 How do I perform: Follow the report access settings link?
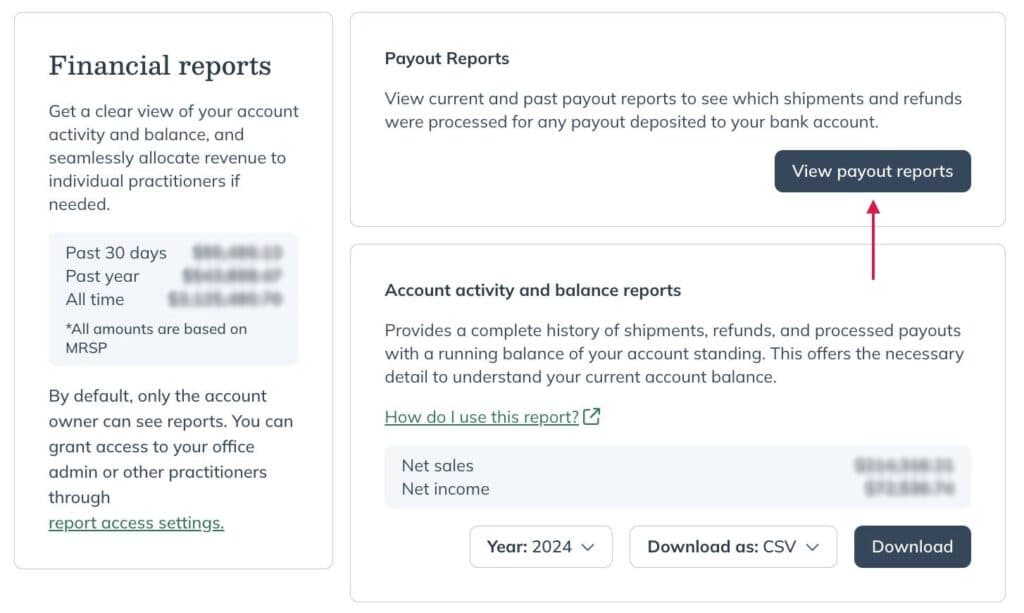[x=136, y=523]
